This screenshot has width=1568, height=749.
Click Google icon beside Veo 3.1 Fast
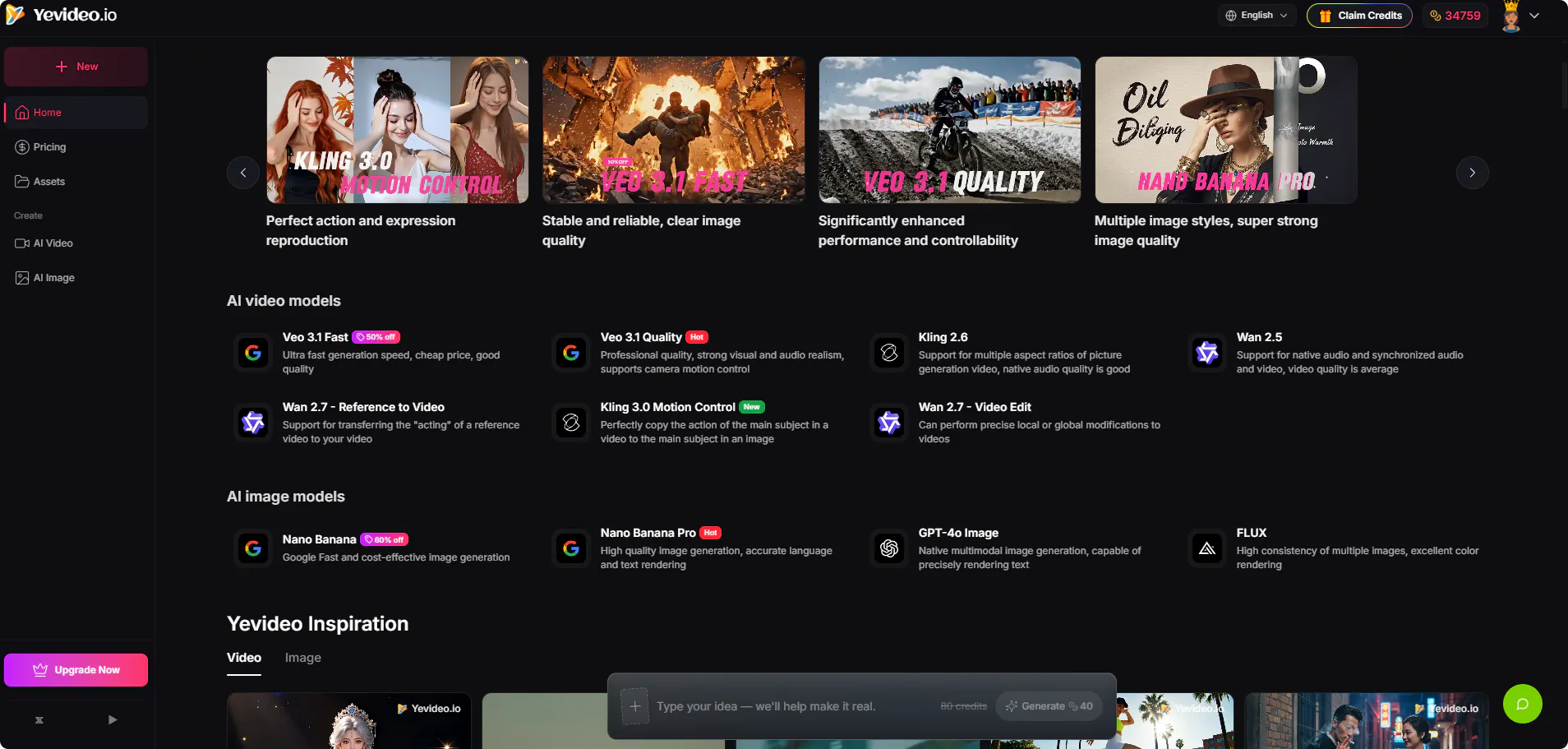coord(253,353)
